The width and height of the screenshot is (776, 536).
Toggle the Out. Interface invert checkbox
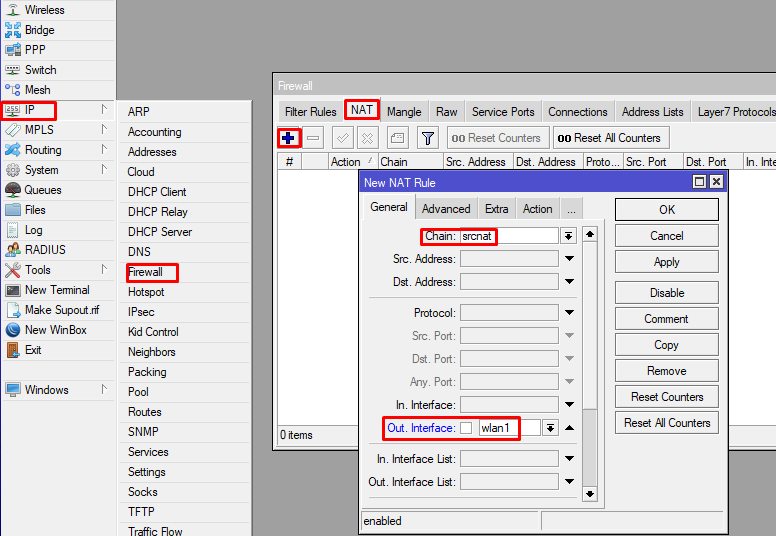click(466, 428)
